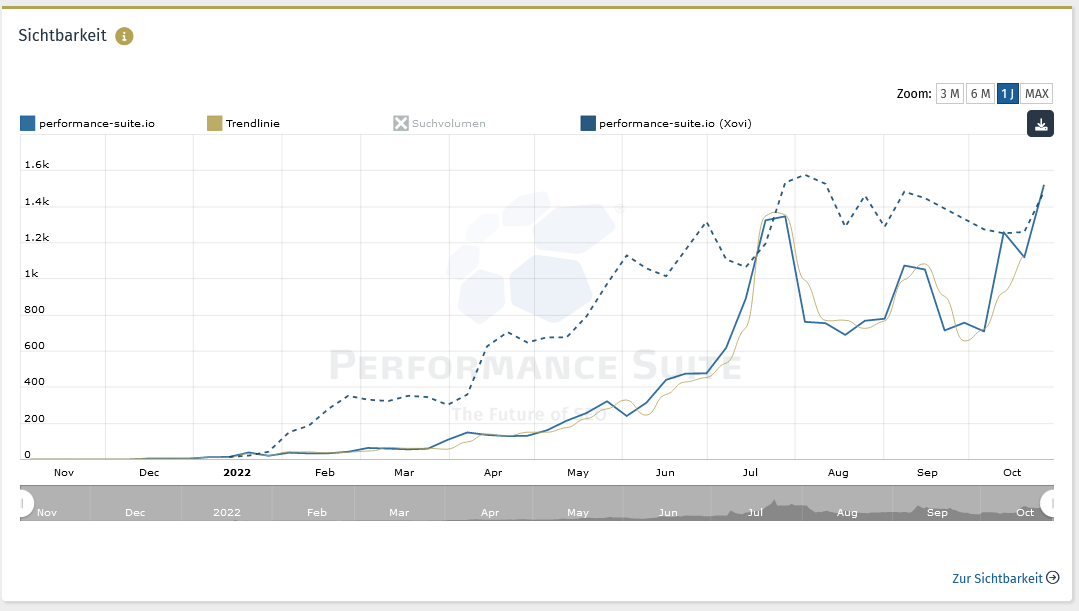
Task: Open the Zur Sichtbarkeit link
Action: pyautogui.click(x=997, y=578)
